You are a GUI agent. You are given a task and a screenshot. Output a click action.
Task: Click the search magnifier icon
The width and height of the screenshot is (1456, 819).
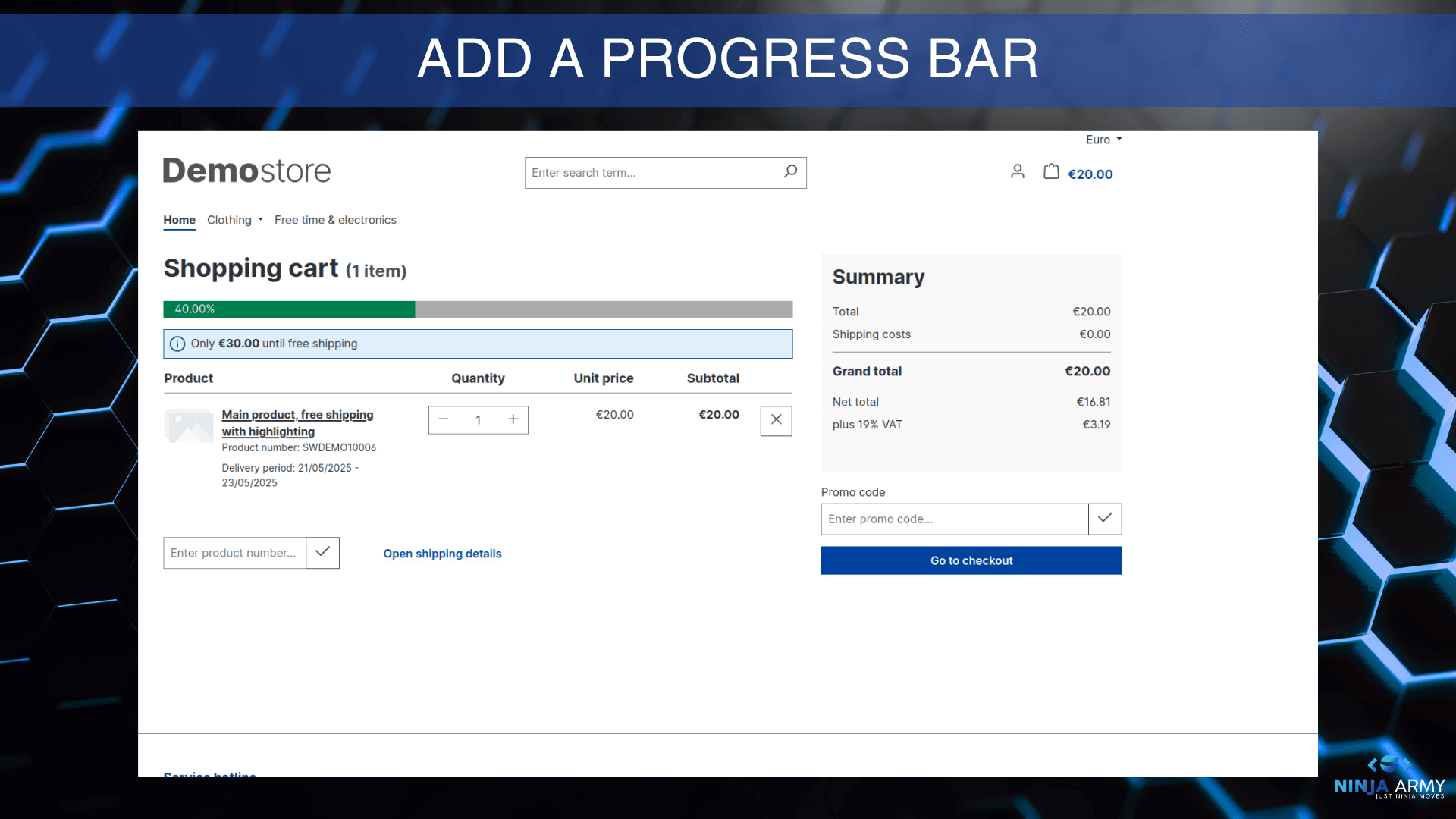pos(790,172)
